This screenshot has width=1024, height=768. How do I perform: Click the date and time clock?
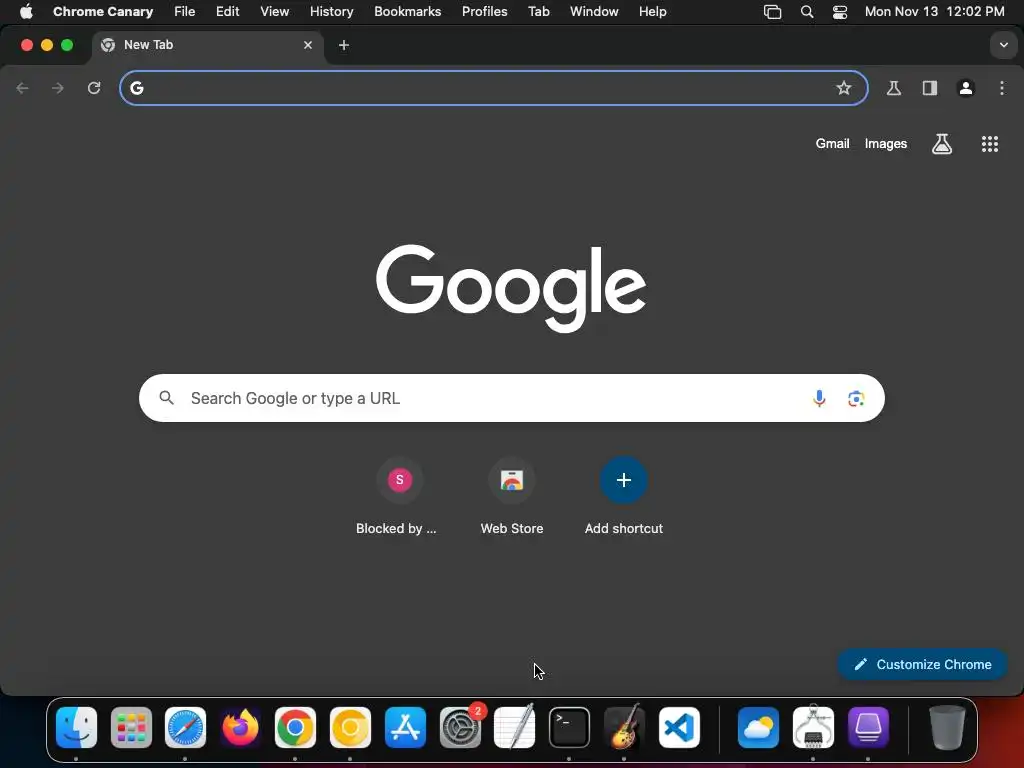[x=935, y=12]
